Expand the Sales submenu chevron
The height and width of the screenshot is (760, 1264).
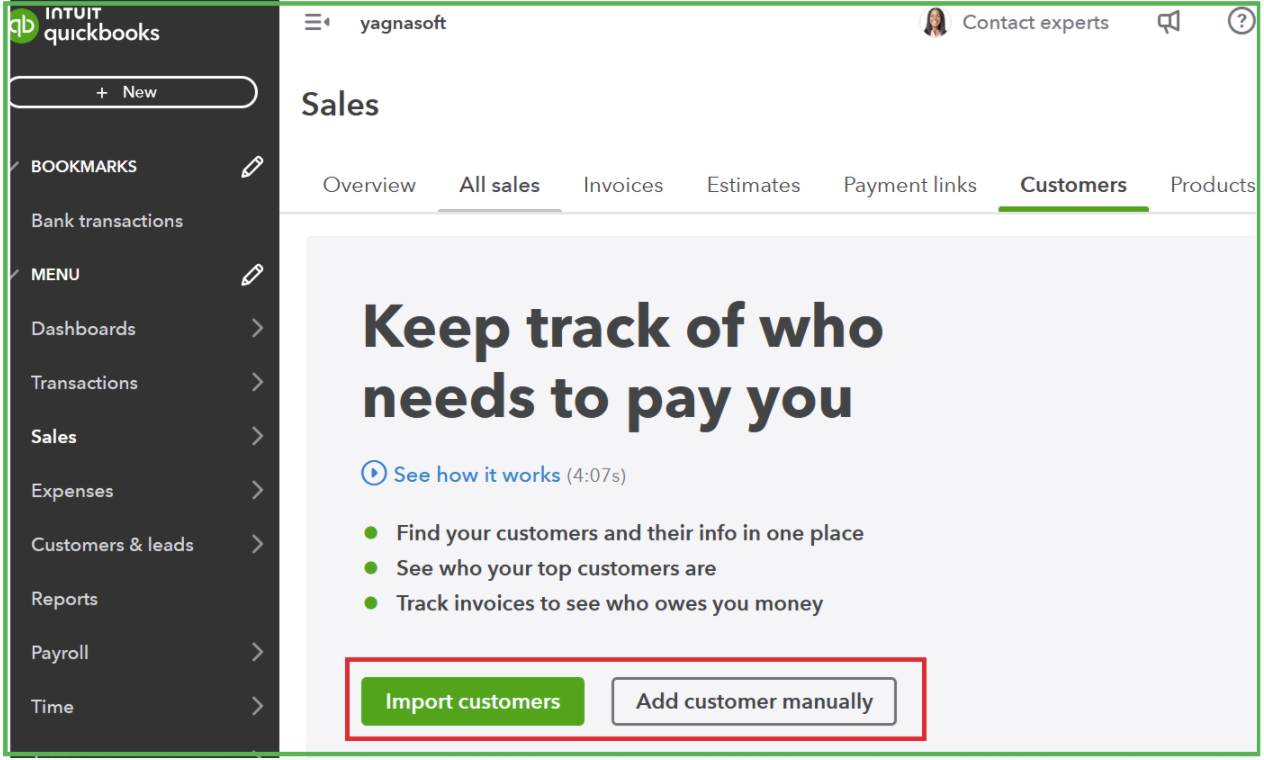tap(257, 436)
